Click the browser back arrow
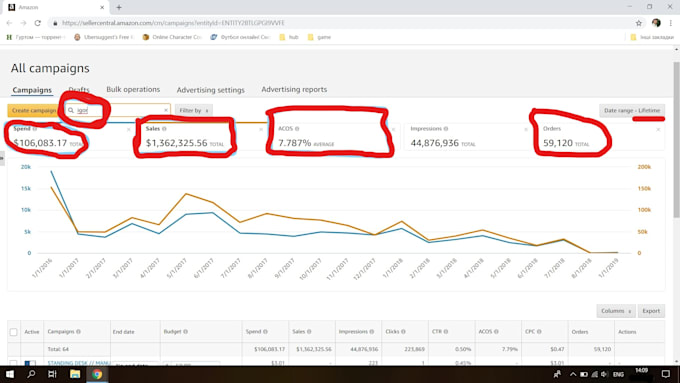 [10, 23]
